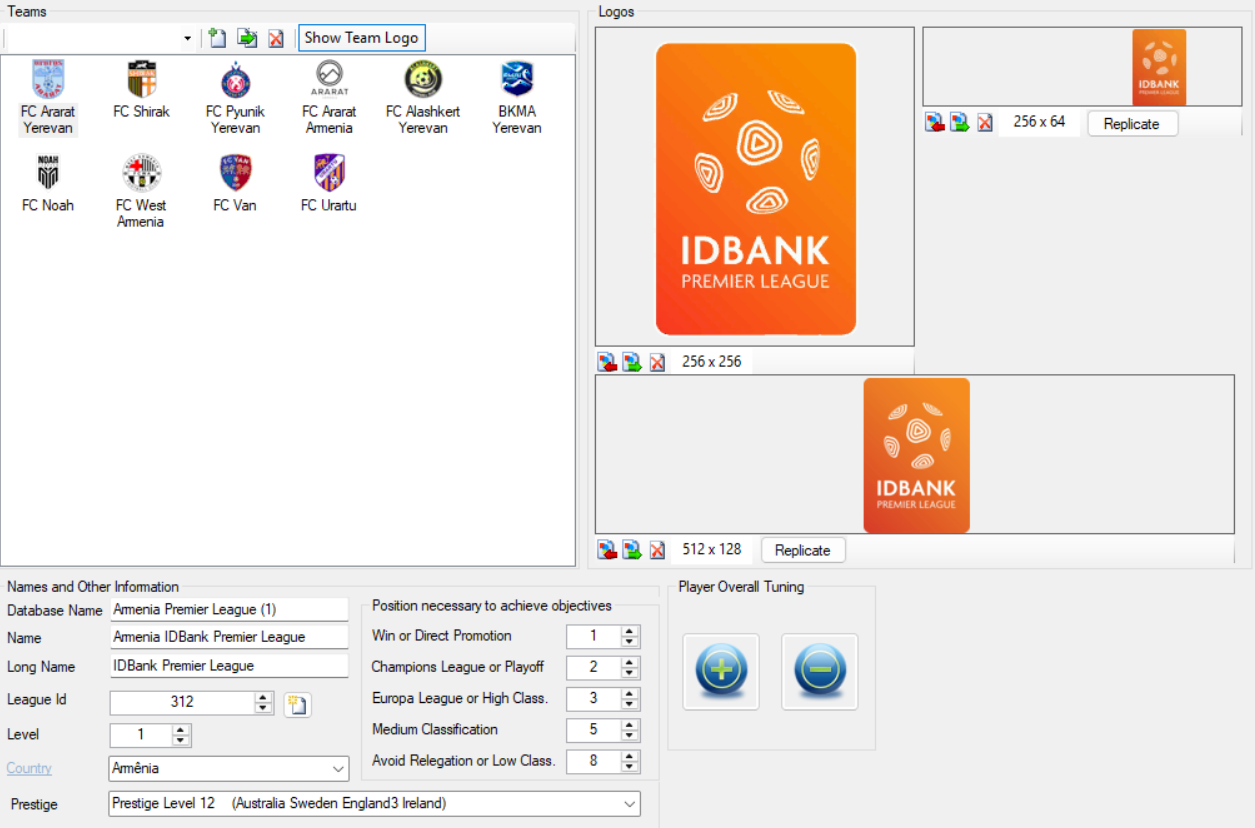The height and width of the screenshot is (828, 1255).
Task: Click the Long Name input field
Action: point(229,666)
